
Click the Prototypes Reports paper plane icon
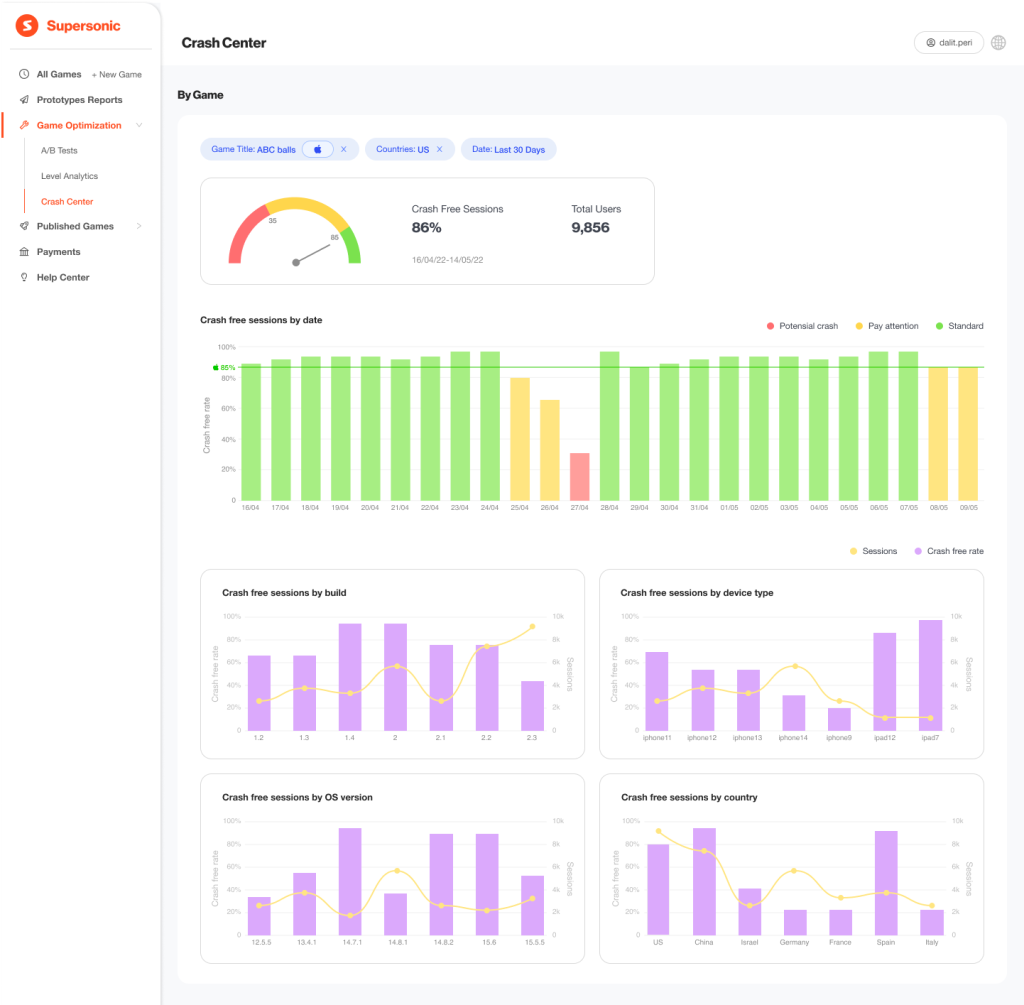[24, 100]
